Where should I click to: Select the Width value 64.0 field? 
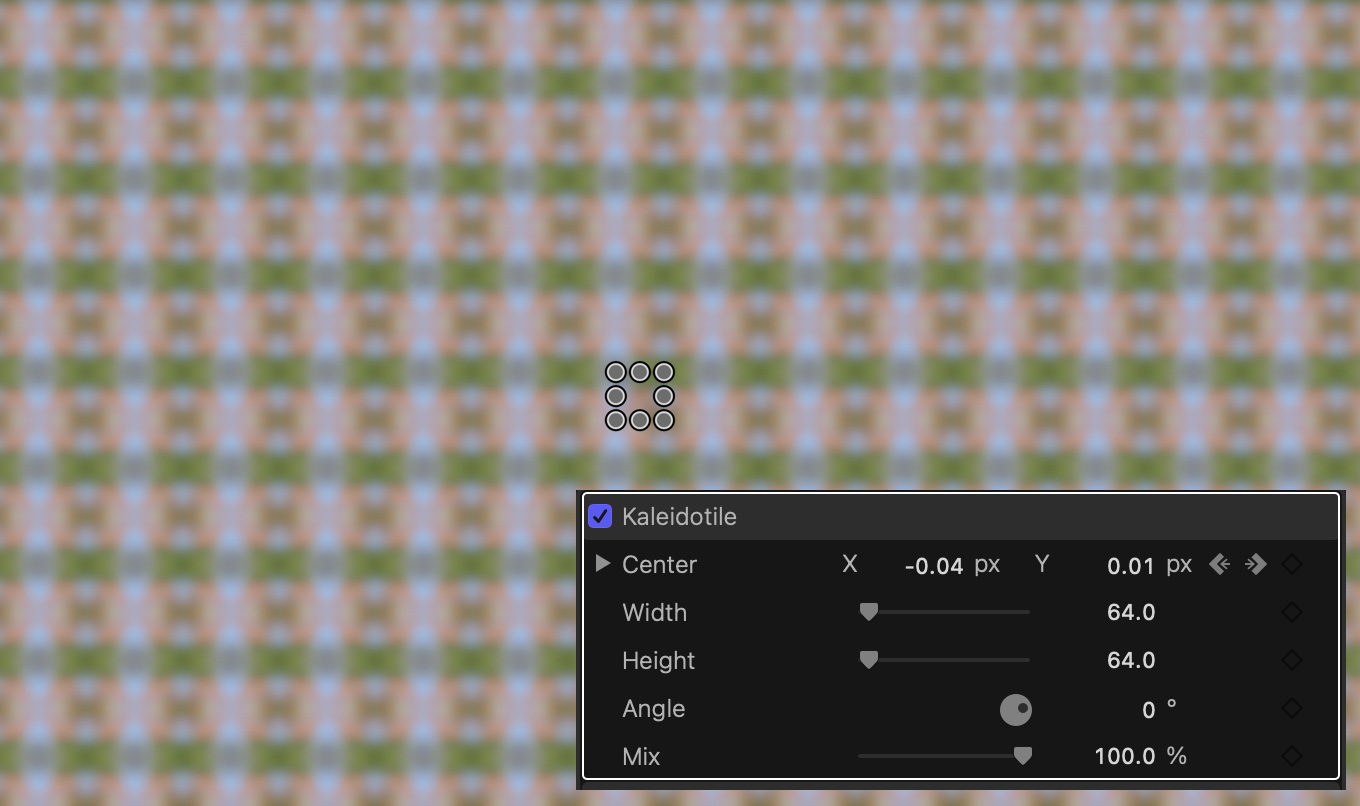pos(1131,612)
